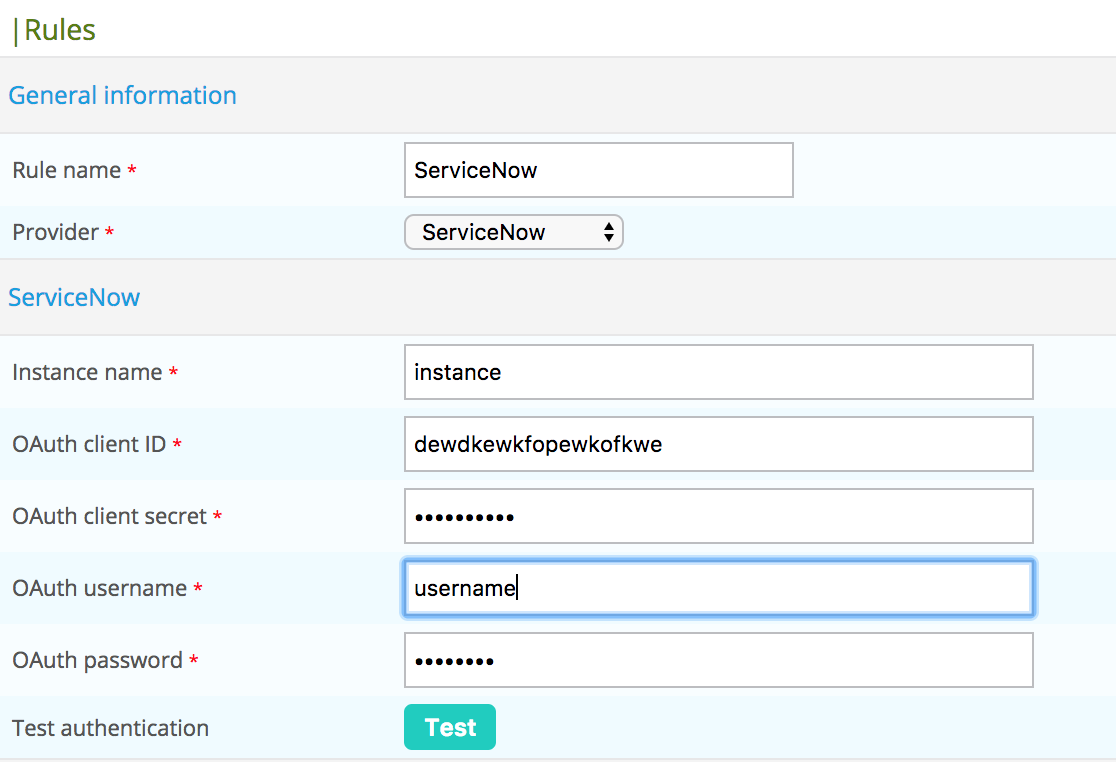
Task: Click the Provider label
Action: [x=56, y=232]
